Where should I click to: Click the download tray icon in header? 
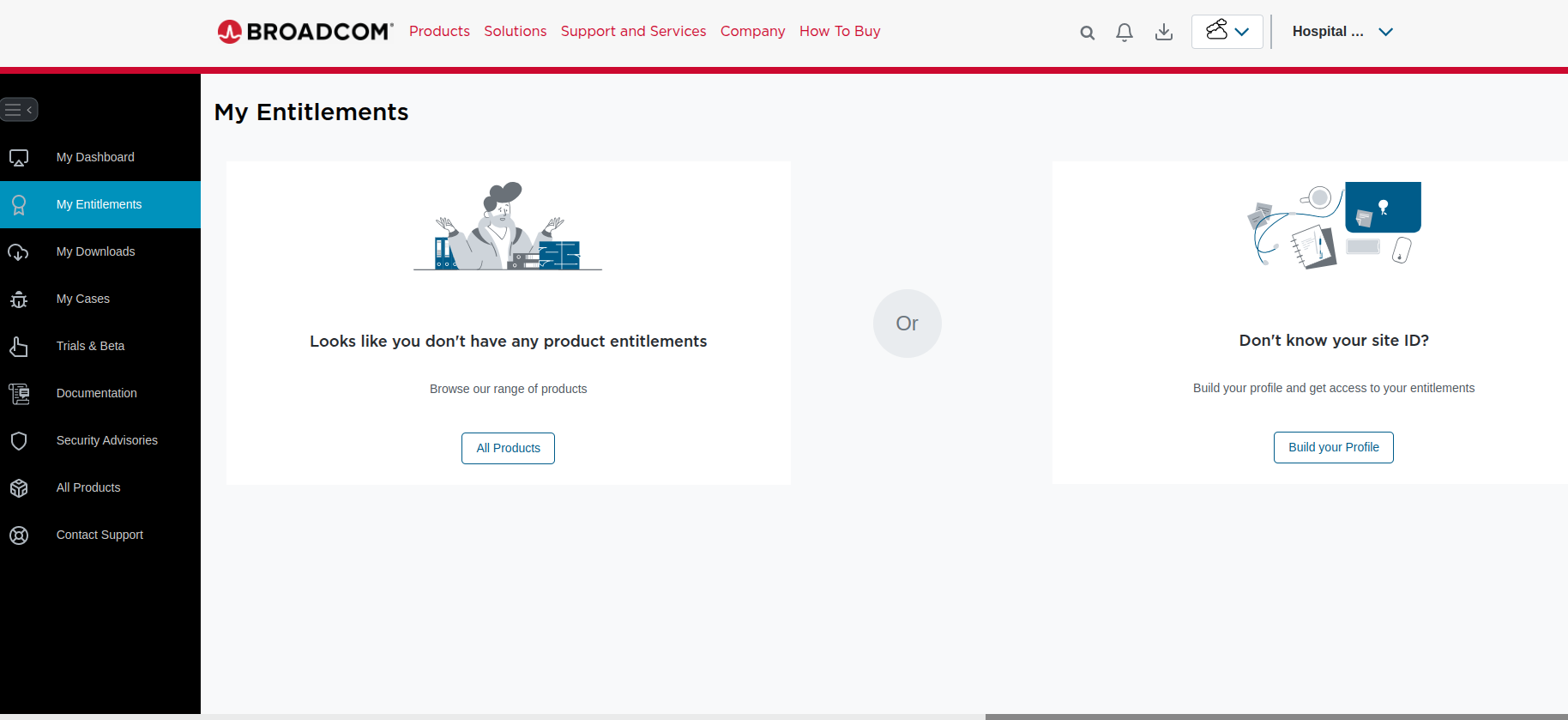point(1164,33)
